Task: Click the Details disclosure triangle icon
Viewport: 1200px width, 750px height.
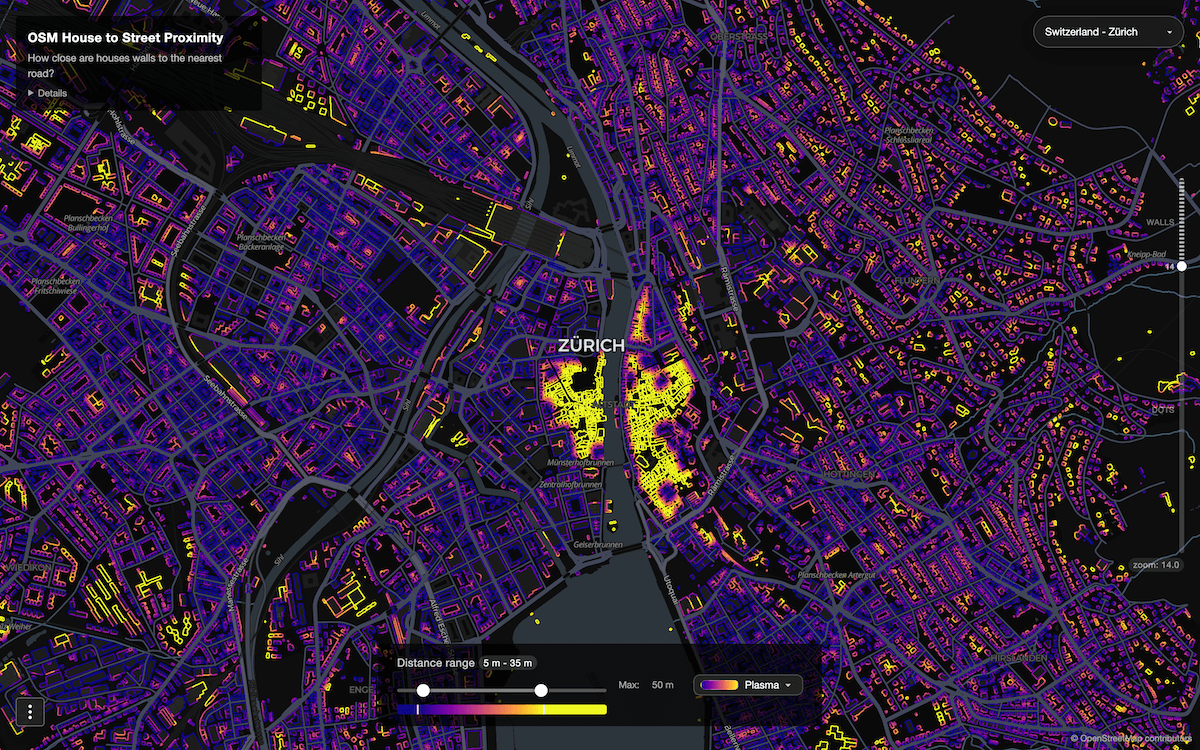Action: pyautogui.click(x=32, y=92)
